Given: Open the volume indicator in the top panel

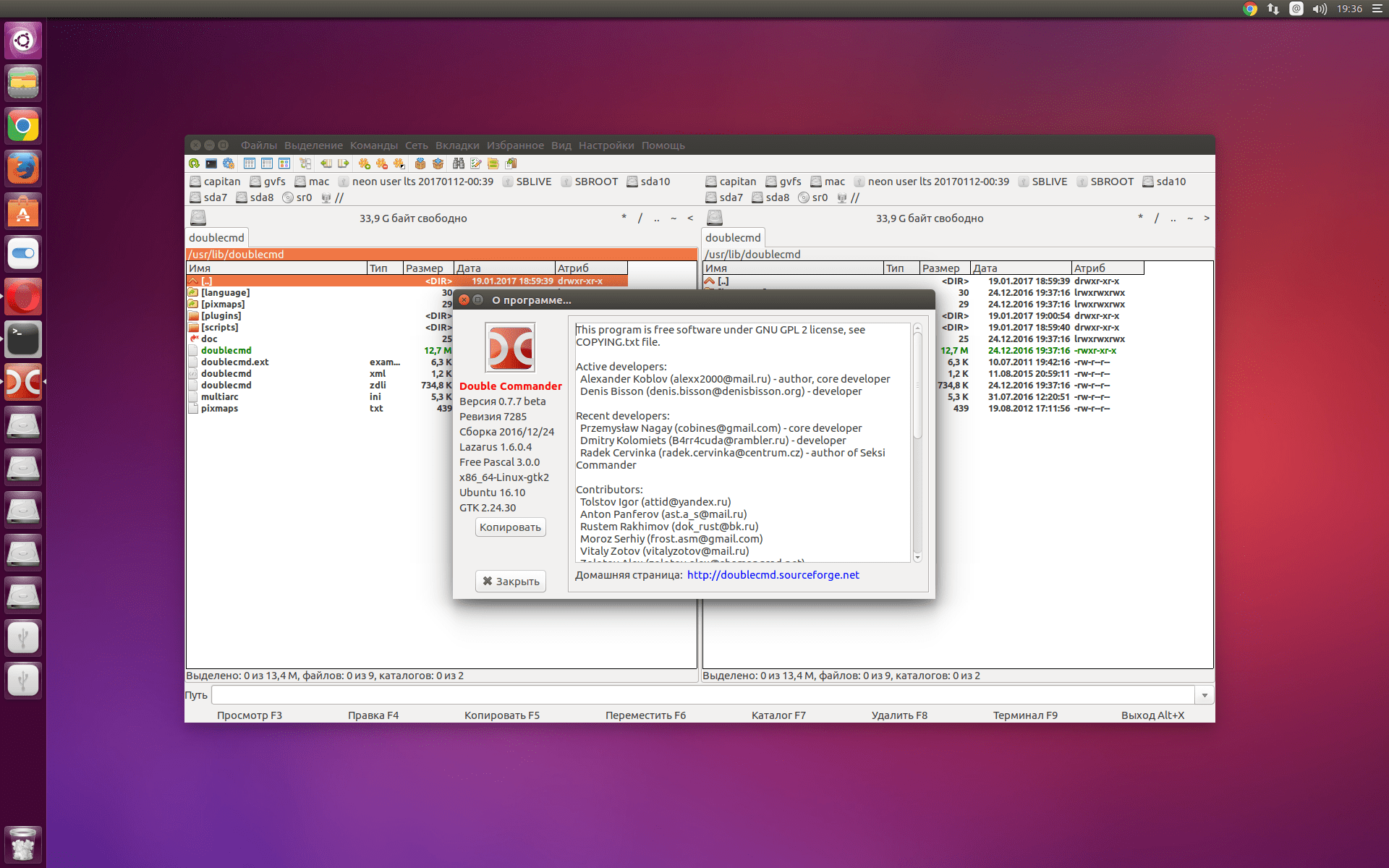Looking at the screenshot, I should pyautogui.click(x=1320, y=9).
